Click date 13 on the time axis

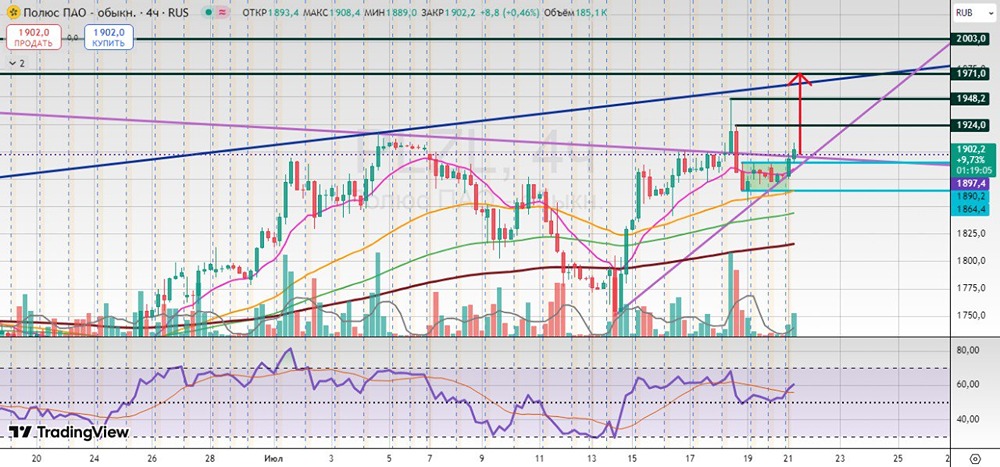pyautogui.click(x=592, y=458)
